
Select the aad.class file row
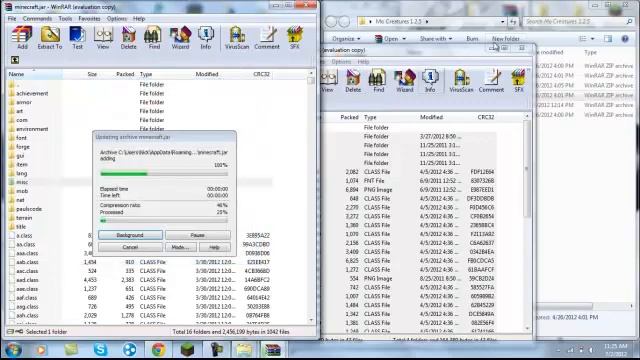140,280
